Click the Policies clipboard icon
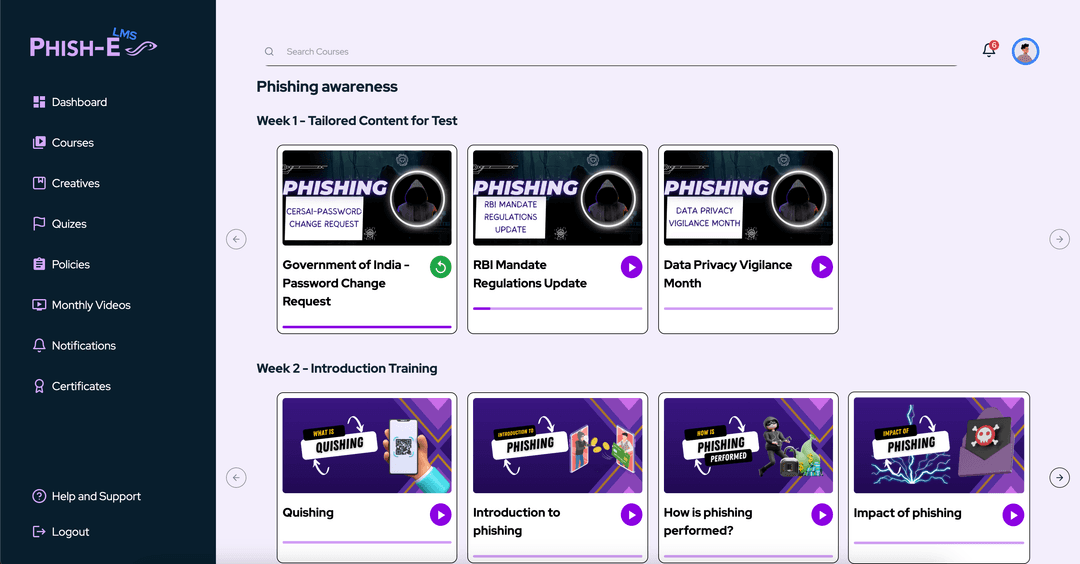Image resolution: width=1080 pixels, height=564 pixels. pyautogui.click(x=39, y=264)
